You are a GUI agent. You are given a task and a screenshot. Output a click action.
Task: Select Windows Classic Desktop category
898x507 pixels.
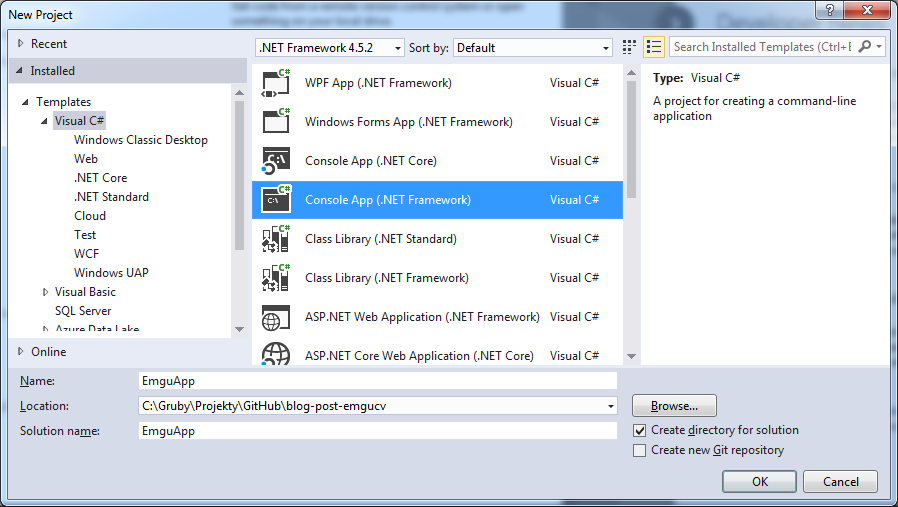(141, 140)
